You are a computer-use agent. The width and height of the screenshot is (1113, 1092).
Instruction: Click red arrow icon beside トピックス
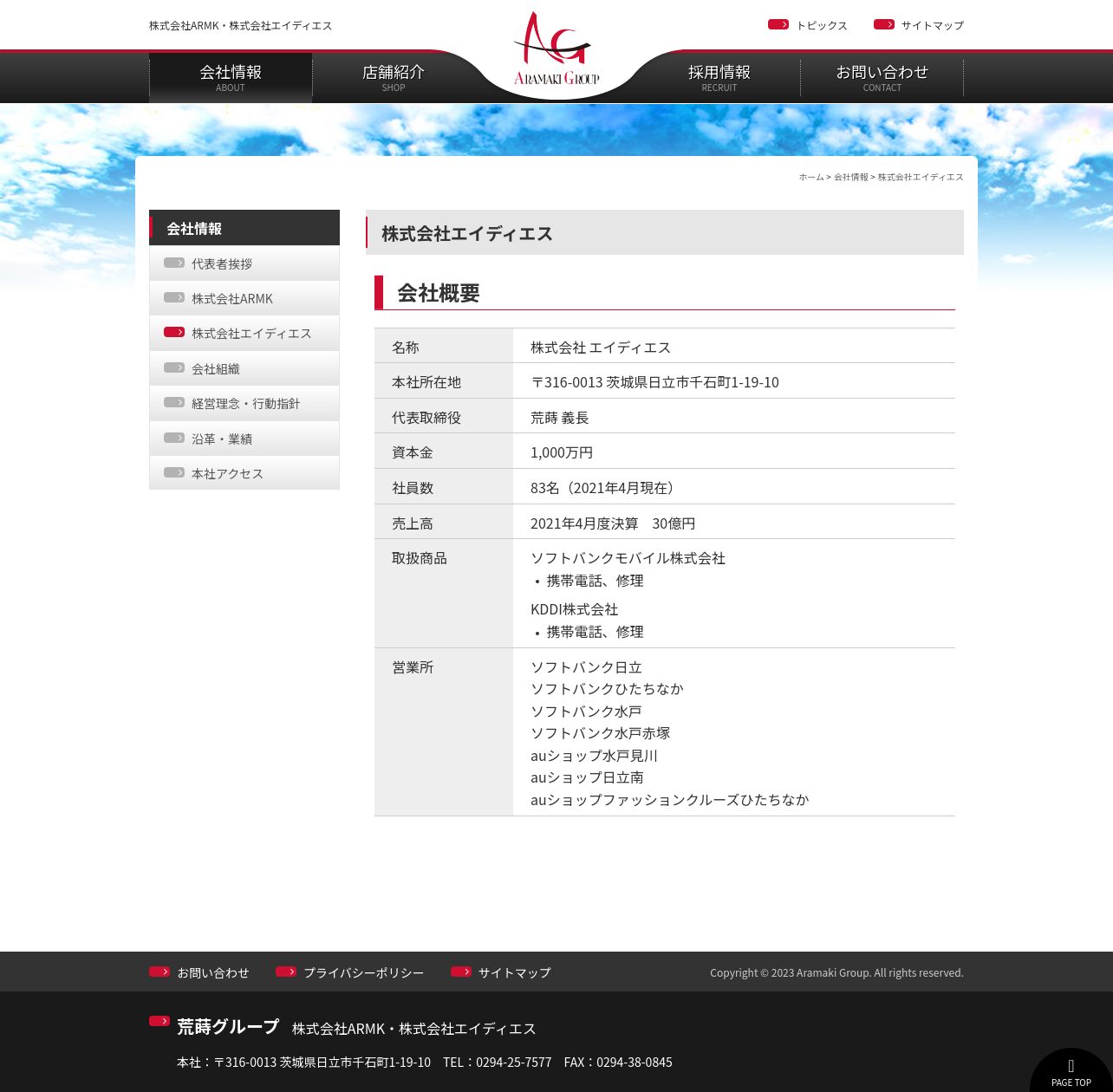[778, 24]
